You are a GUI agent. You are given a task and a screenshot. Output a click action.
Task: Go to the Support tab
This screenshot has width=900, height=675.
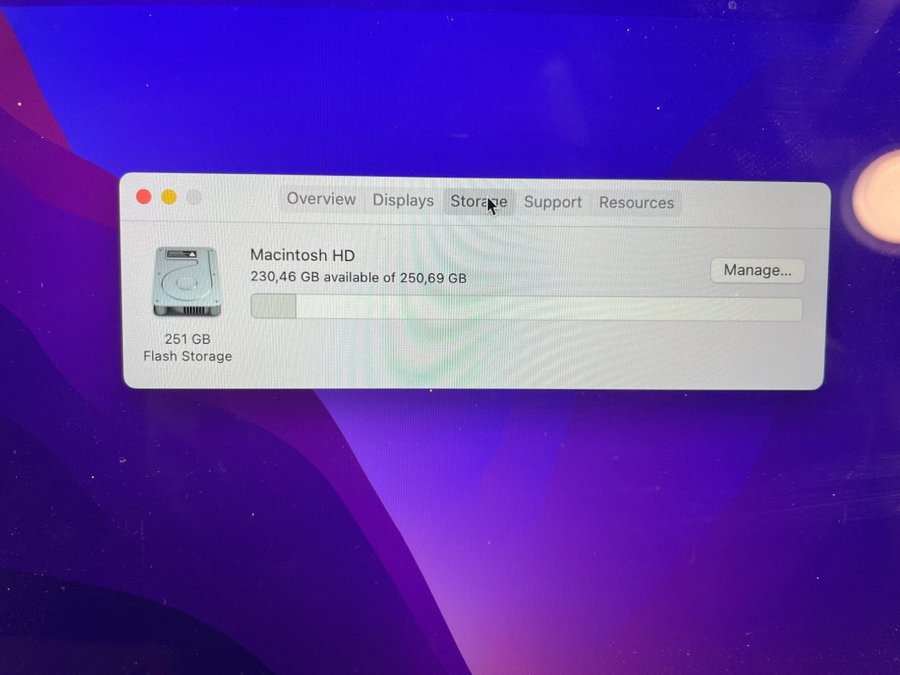pos(552,202)
